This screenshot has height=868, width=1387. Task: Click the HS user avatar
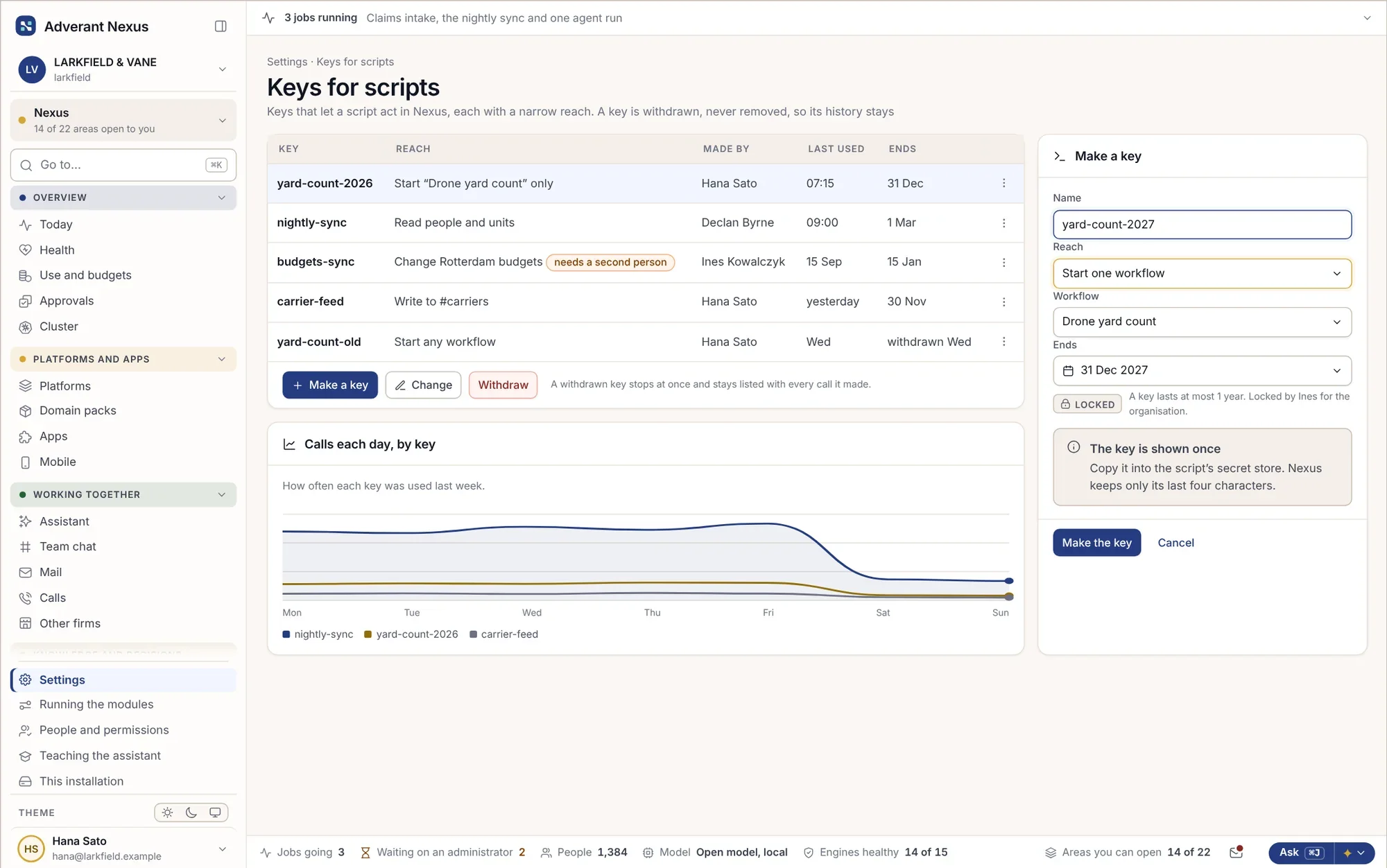31,849
